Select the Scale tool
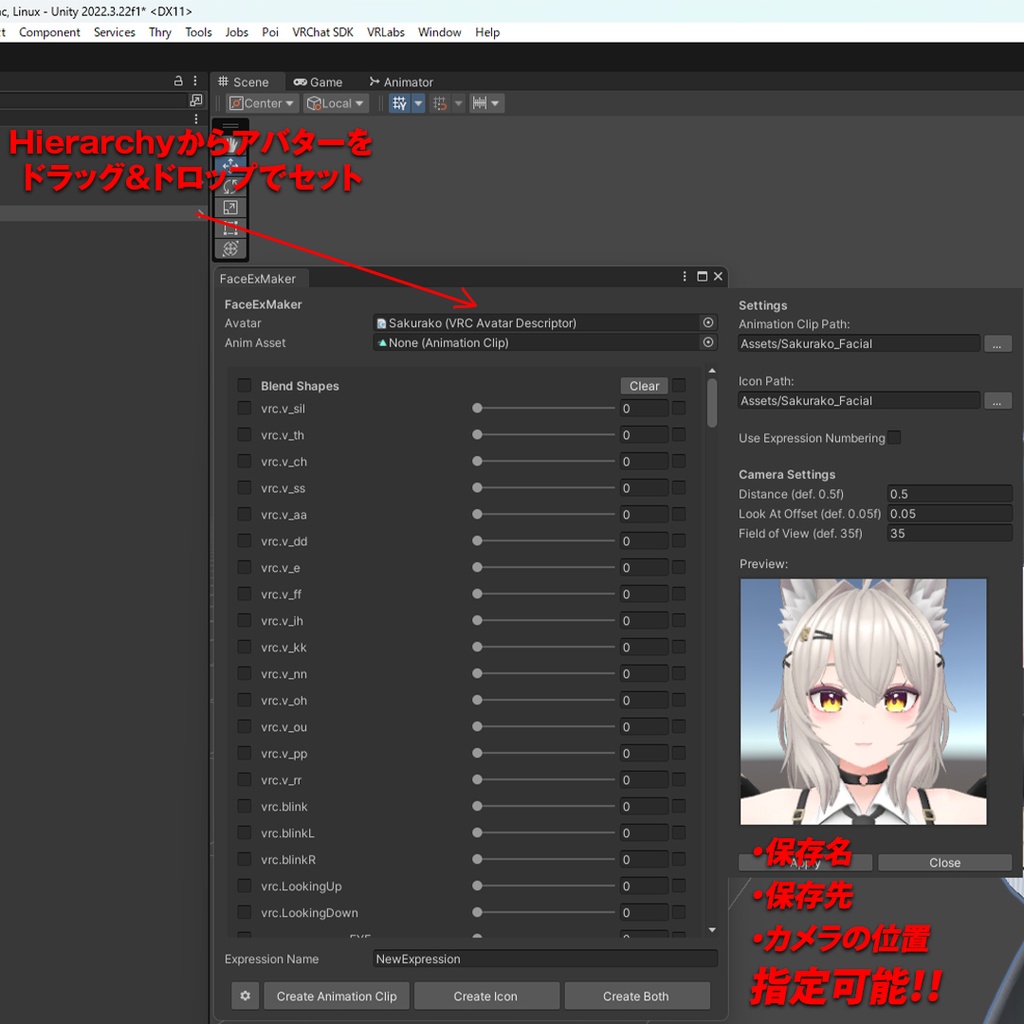The height and width of the screenshot is (1024, 1024). point(230,207)
